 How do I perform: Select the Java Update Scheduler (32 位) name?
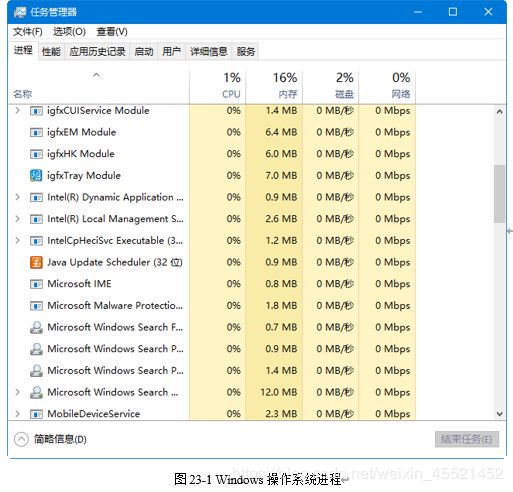click(x=115, y=262)
